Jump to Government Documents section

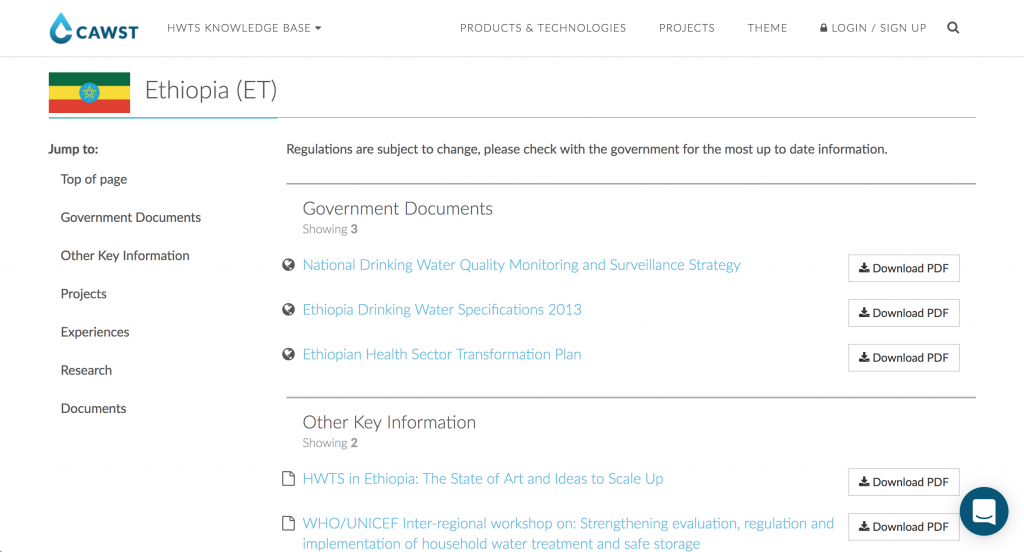pyautogui.click(x=131, y=218)
